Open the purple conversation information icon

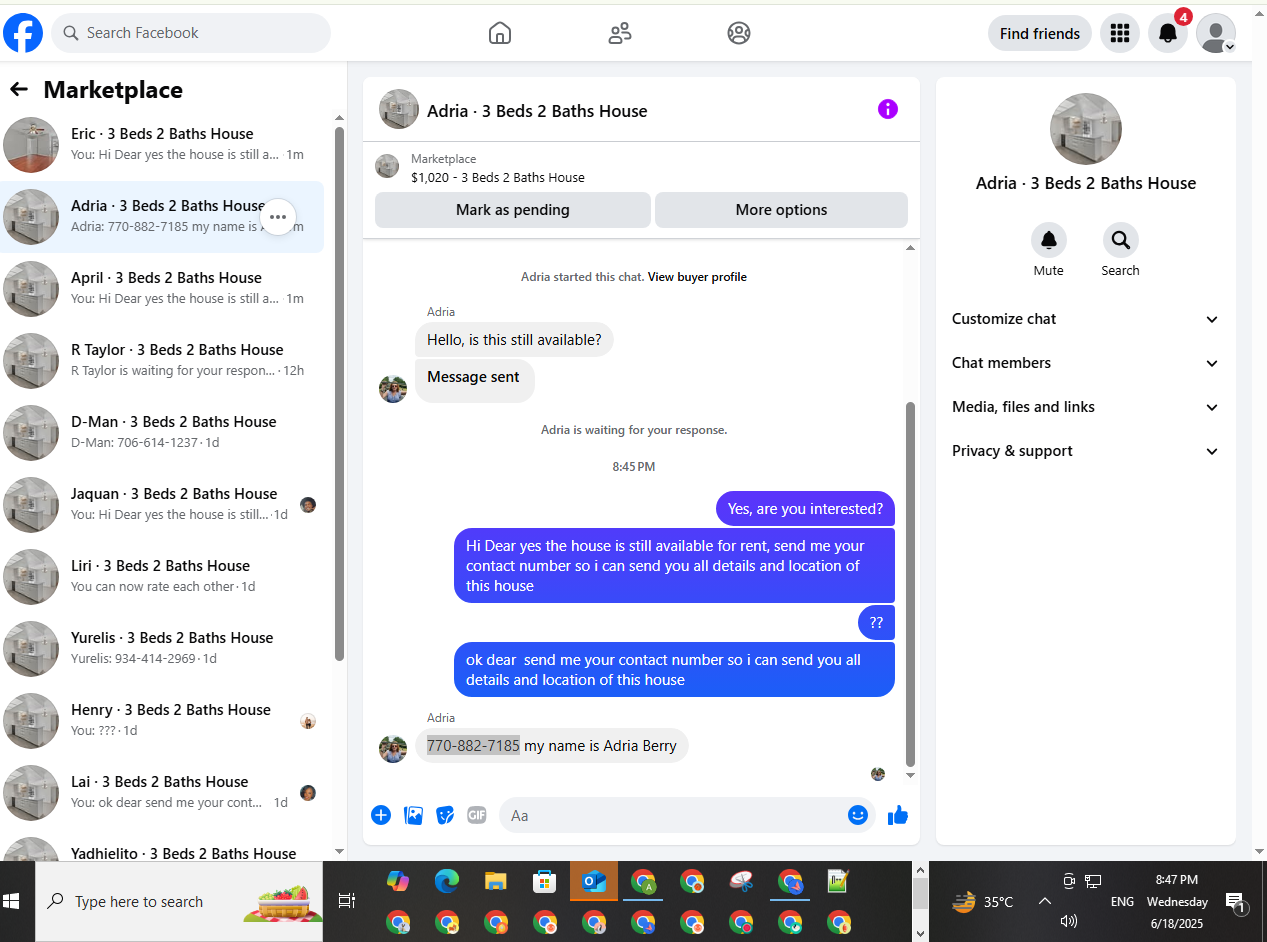pos(888,109)
